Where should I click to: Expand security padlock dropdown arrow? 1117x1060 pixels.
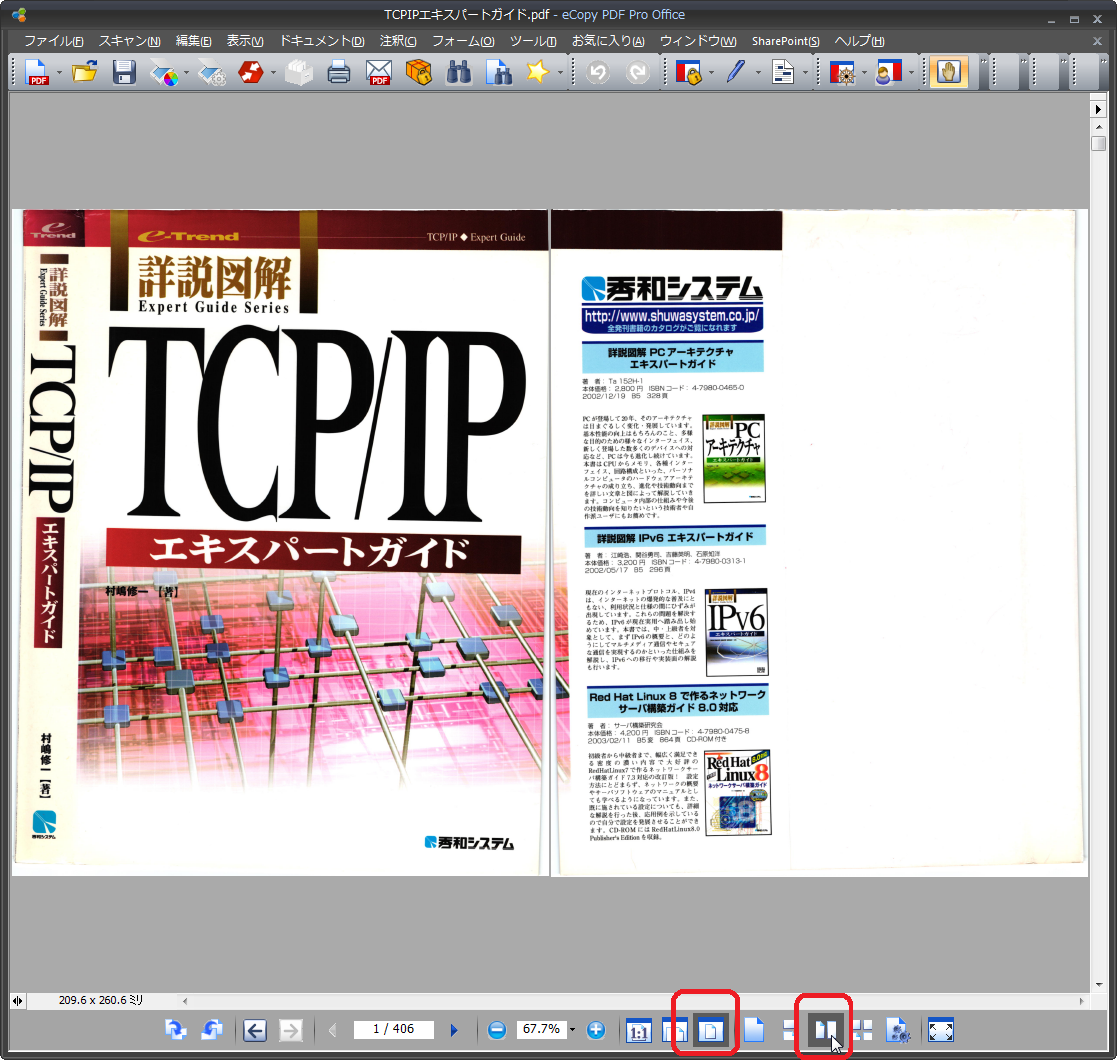pyautogui.click(x=711, y=73)
